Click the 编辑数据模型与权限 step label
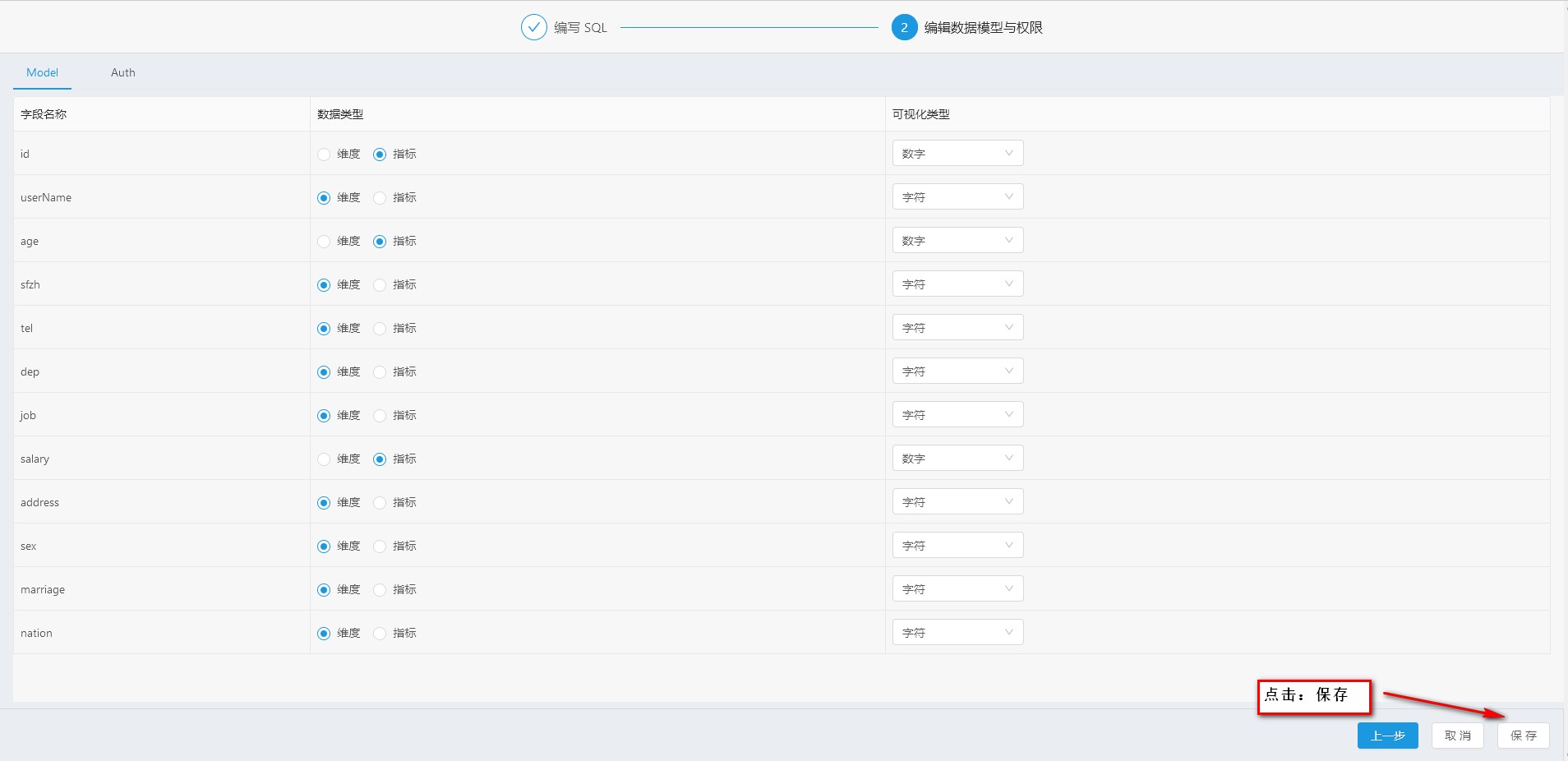The width and height of the screenshot is (1568, 761). point(983,27)
